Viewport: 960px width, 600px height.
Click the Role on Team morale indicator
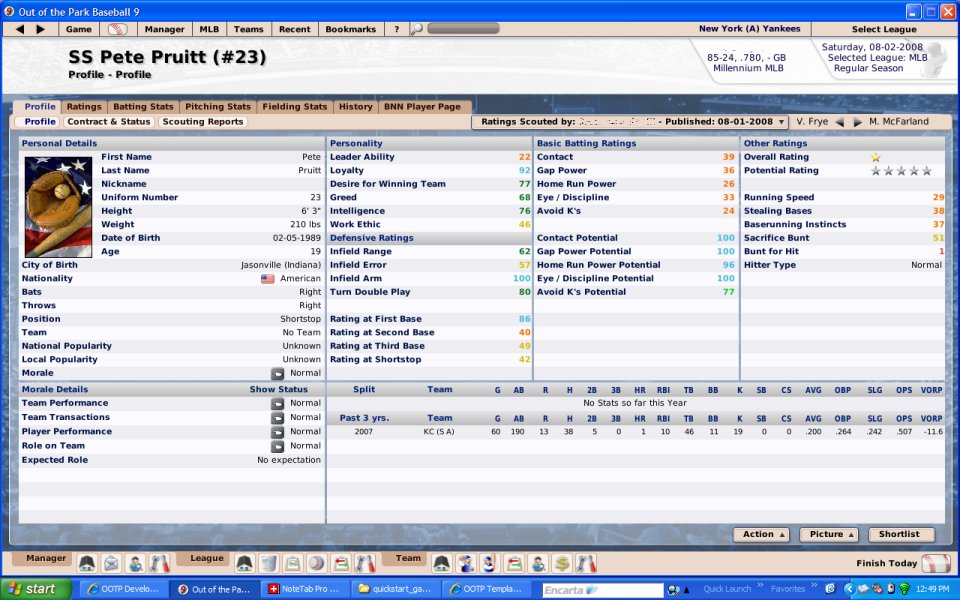tap(277, 446)
